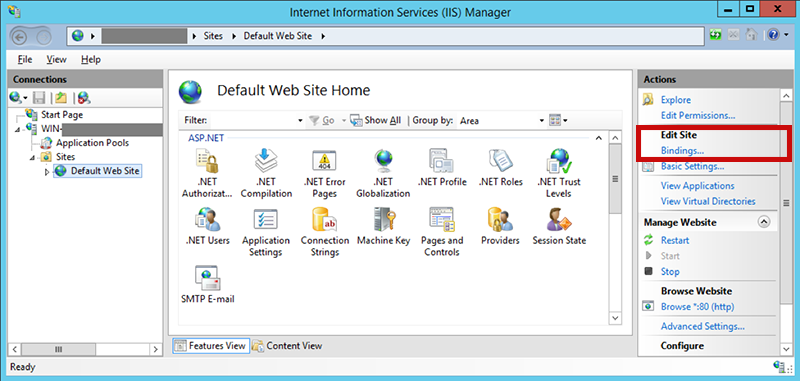Collapse the ASP.NET group

[598, 138]
